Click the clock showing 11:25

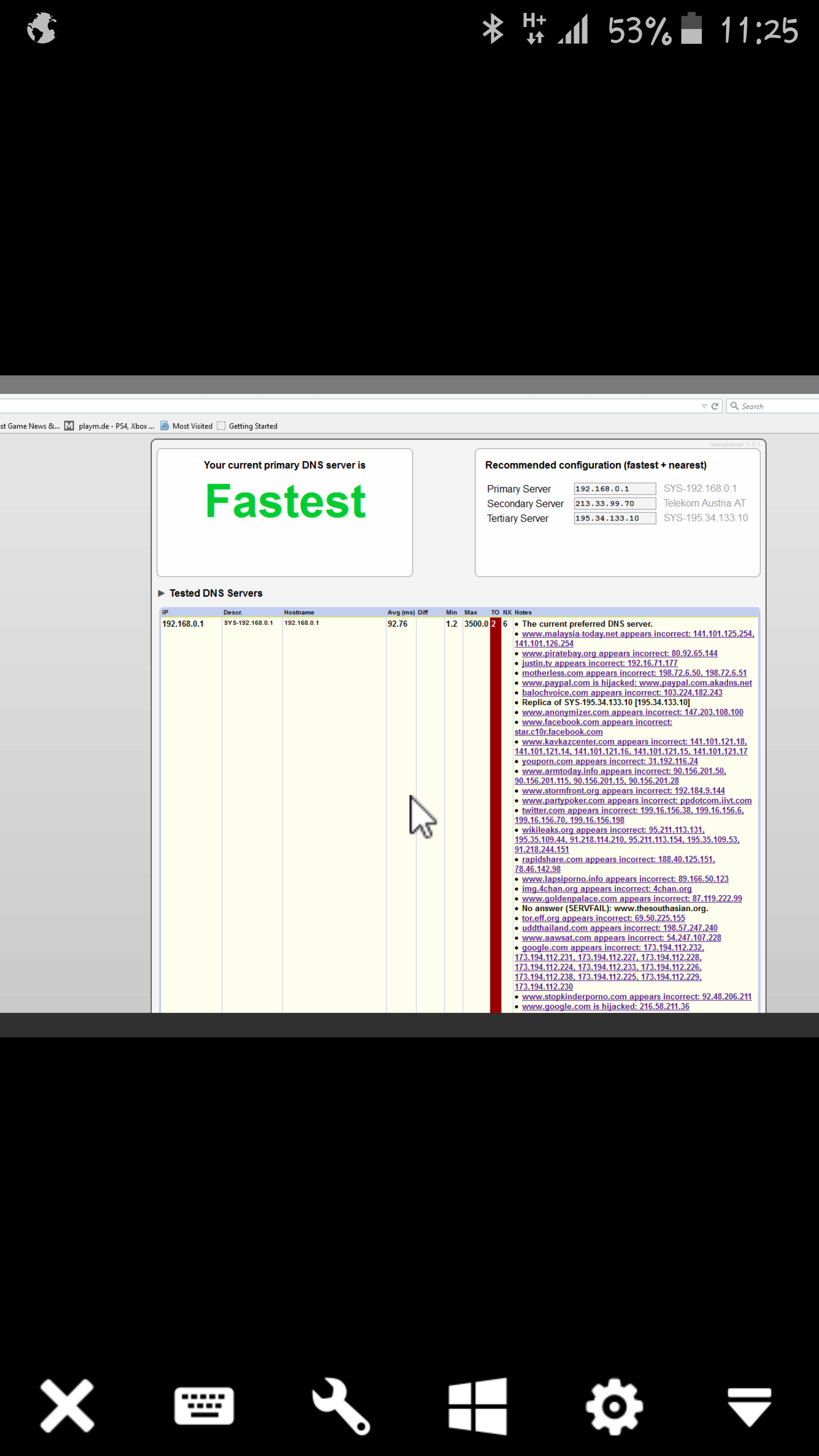coord(759,30)
